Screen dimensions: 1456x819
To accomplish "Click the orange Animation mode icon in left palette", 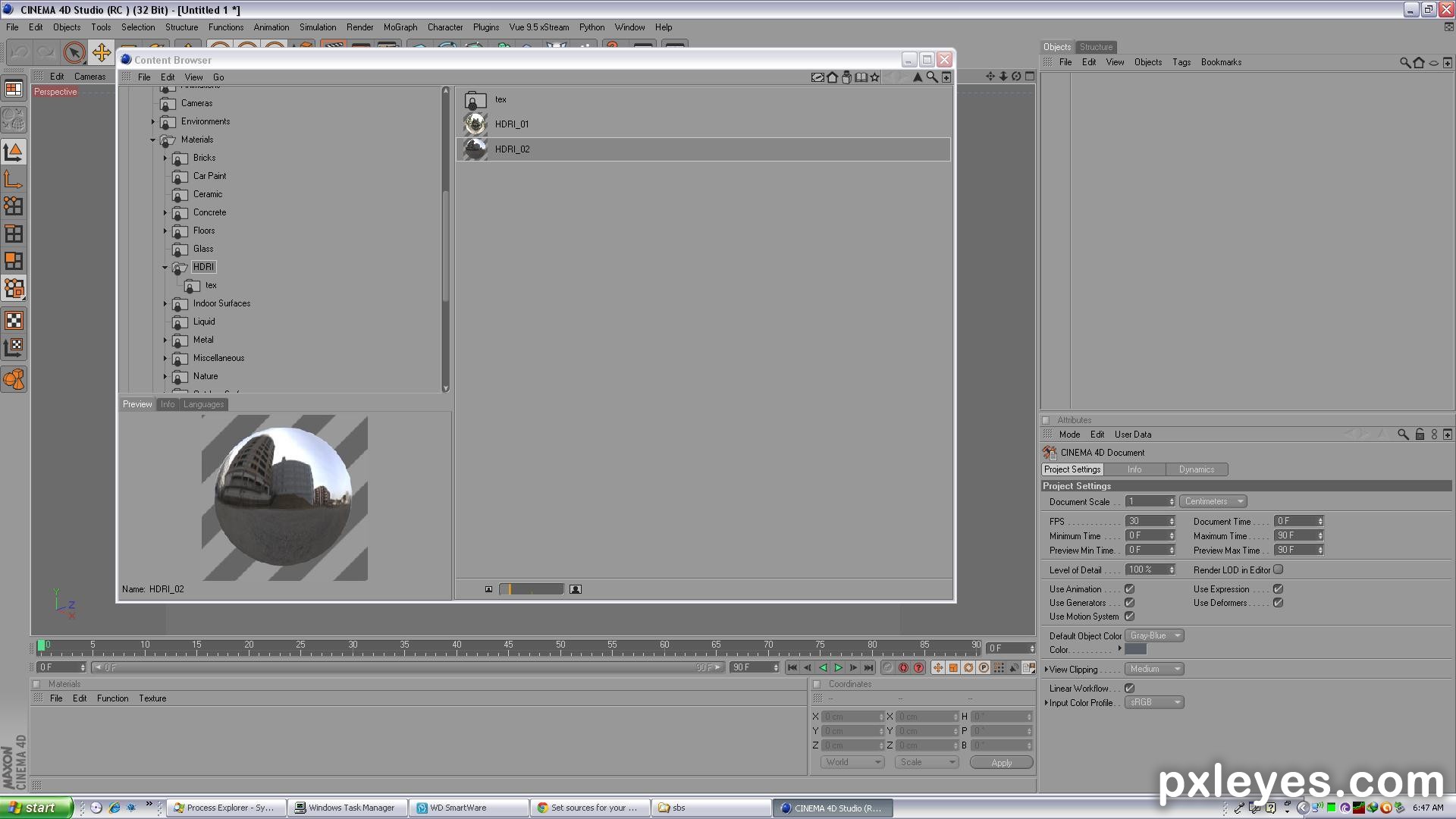I will coord(14,379).
